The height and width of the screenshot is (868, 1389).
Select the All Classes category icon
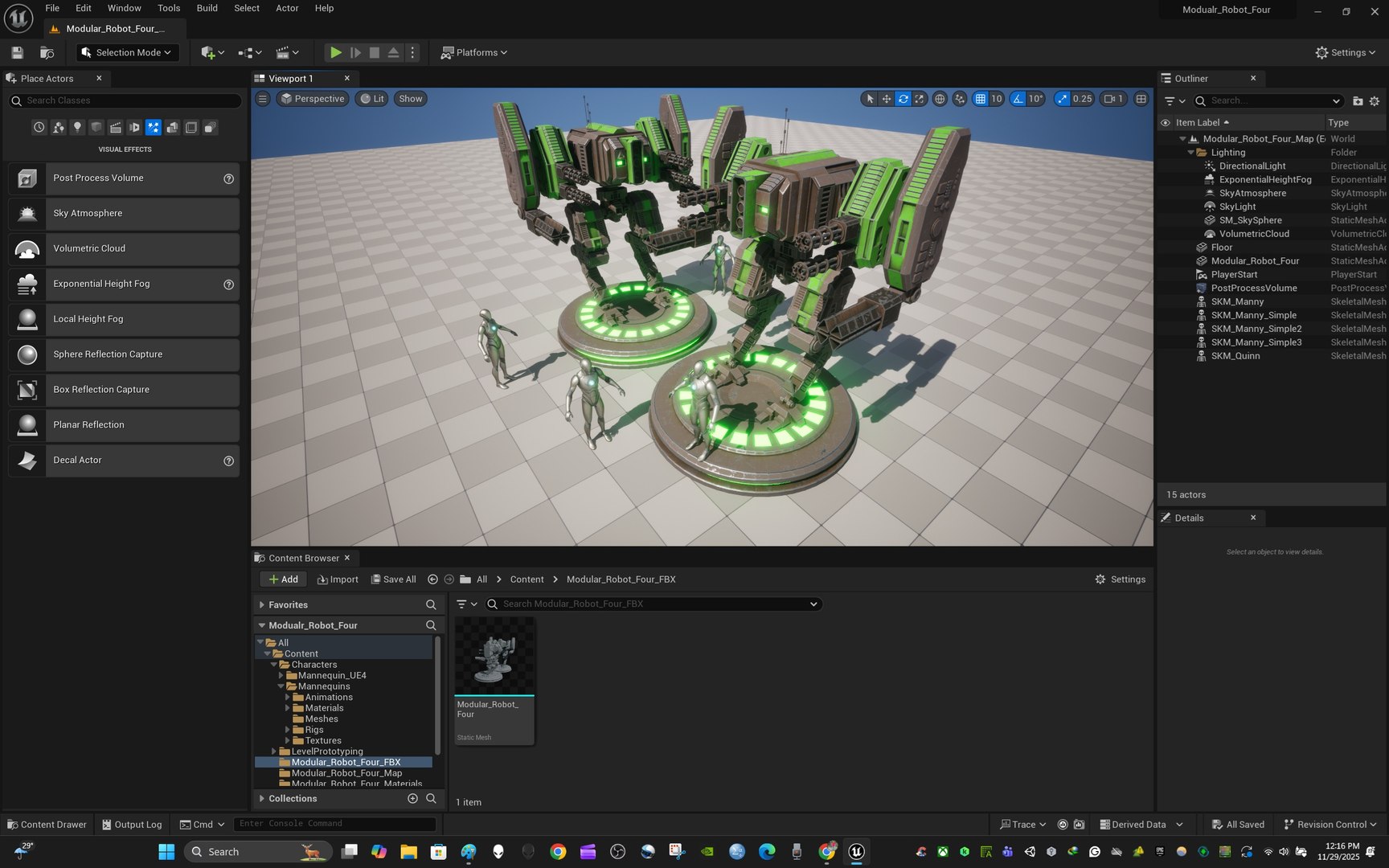pos(210,127)
